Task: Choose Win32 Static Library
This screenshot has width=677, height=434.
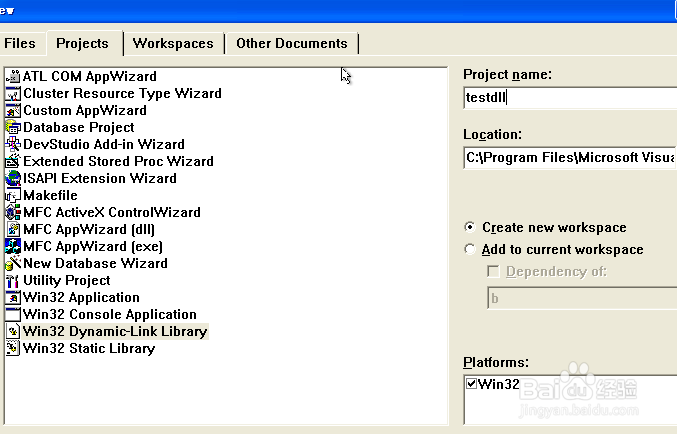Action: (x=89, y=348)
